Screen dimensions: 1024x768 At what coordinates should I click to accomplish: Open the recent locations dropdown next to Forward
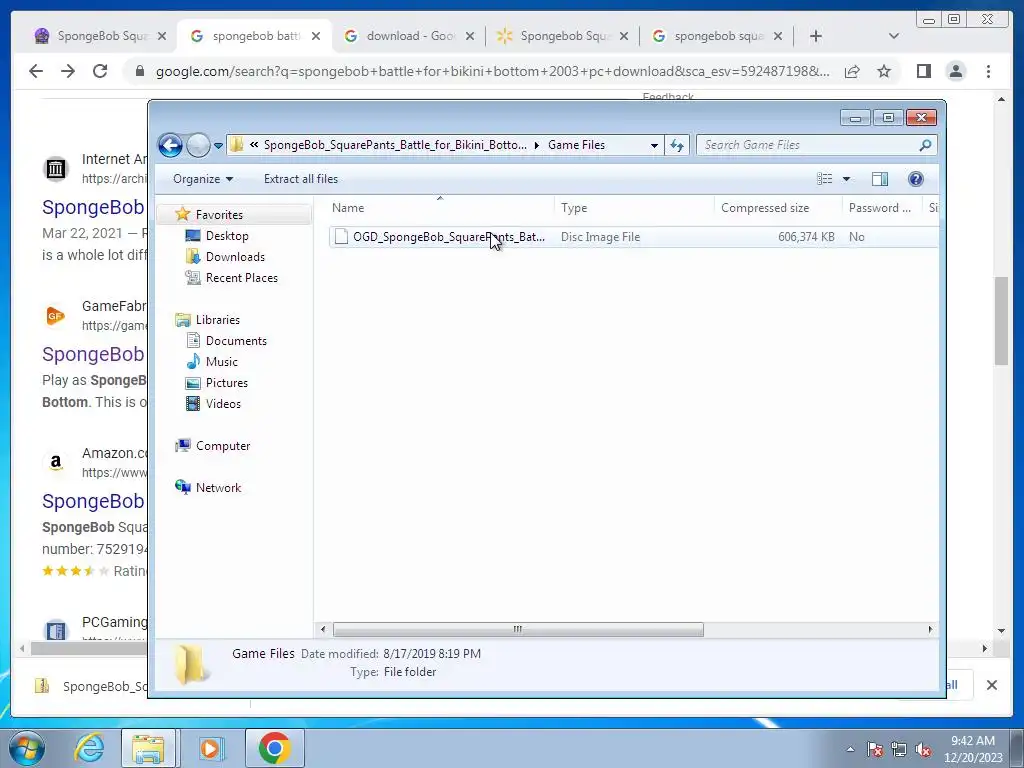[218, 146]
